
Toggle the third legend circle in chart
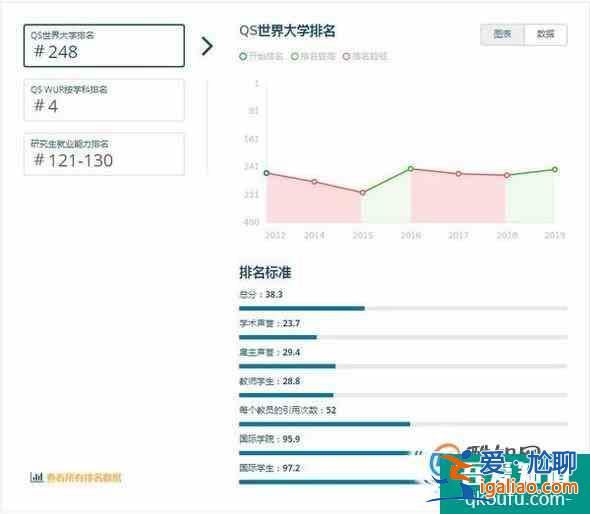tap(346, 56)
